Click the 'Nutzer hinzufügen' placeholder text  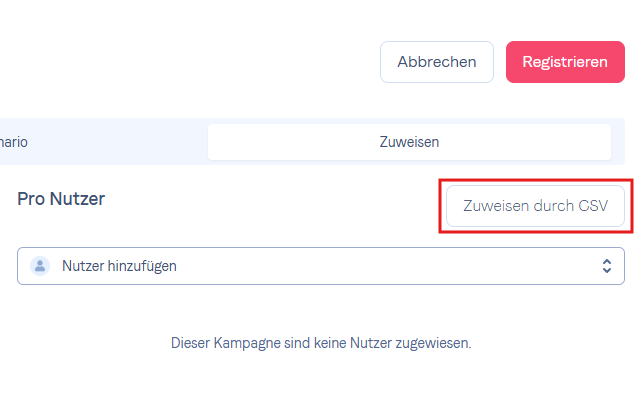pyautogui.click(x=119, y=266)
